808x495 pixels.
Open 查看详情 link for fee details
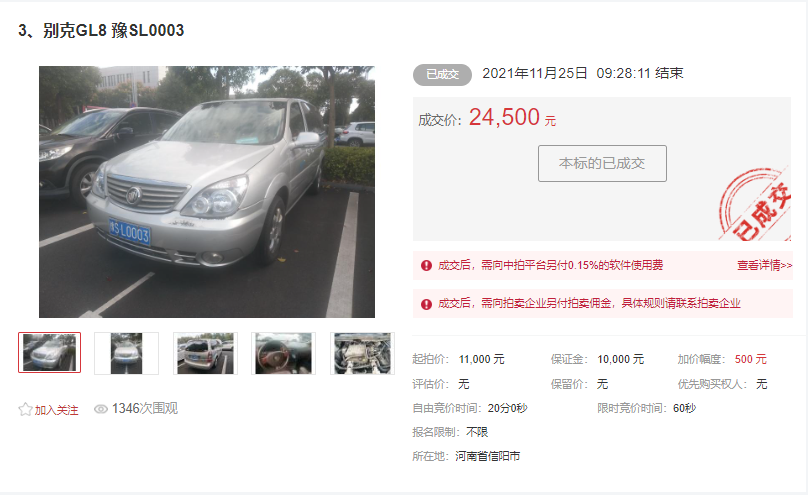coord(764,265)
